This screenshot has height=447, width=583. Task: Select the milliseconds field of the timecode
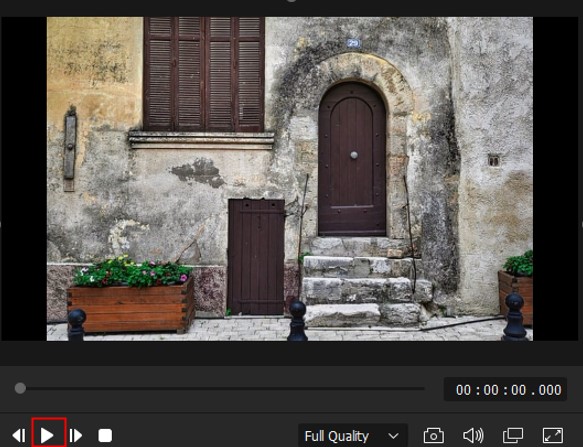point(550,390)
